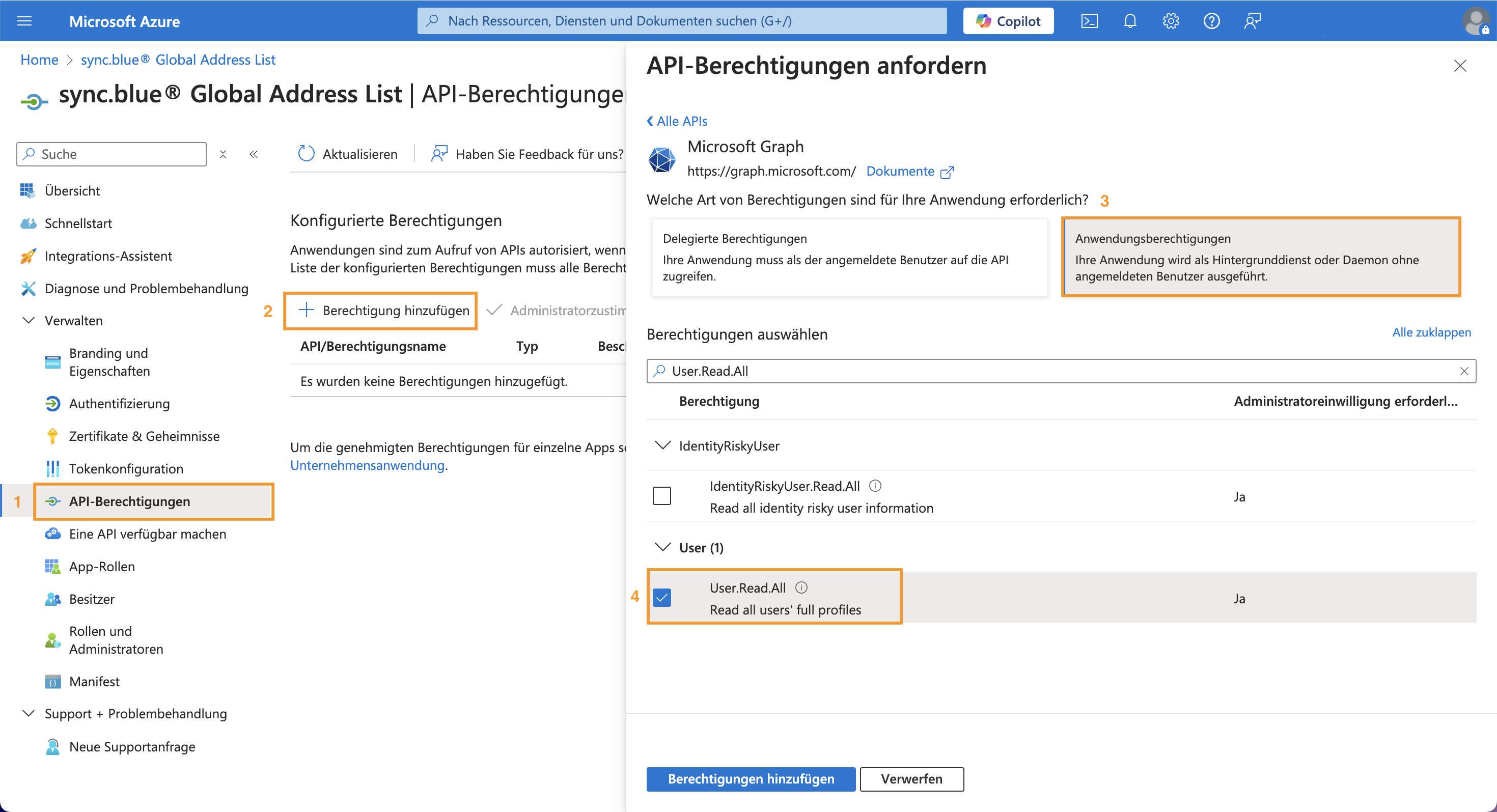Screen dimensions: 1497x812
Task: Open Rollen und Administratoren
Action: (x=116, y=640)
